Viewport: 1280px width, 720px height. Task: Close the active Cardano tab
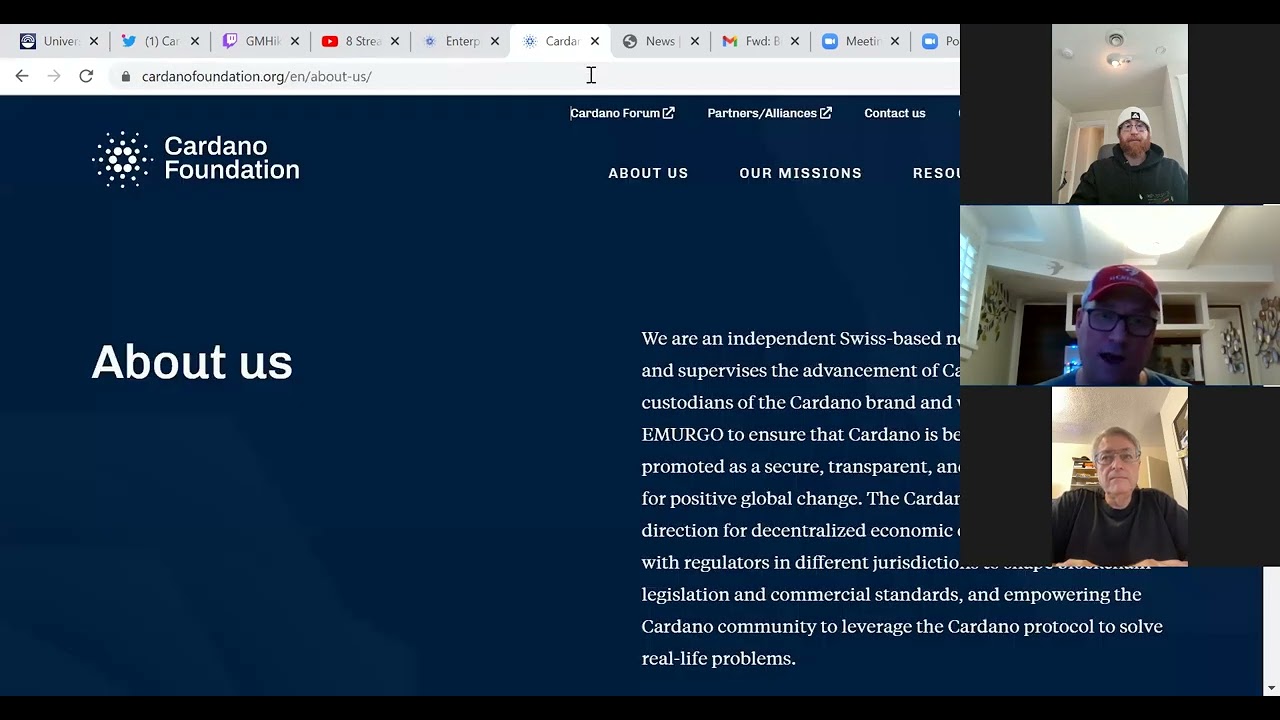[595, 41]
